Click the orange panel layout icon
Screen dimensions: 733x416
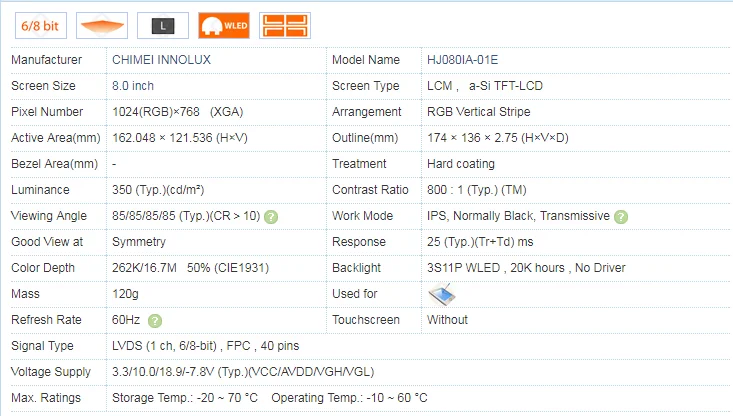[285, 25]
